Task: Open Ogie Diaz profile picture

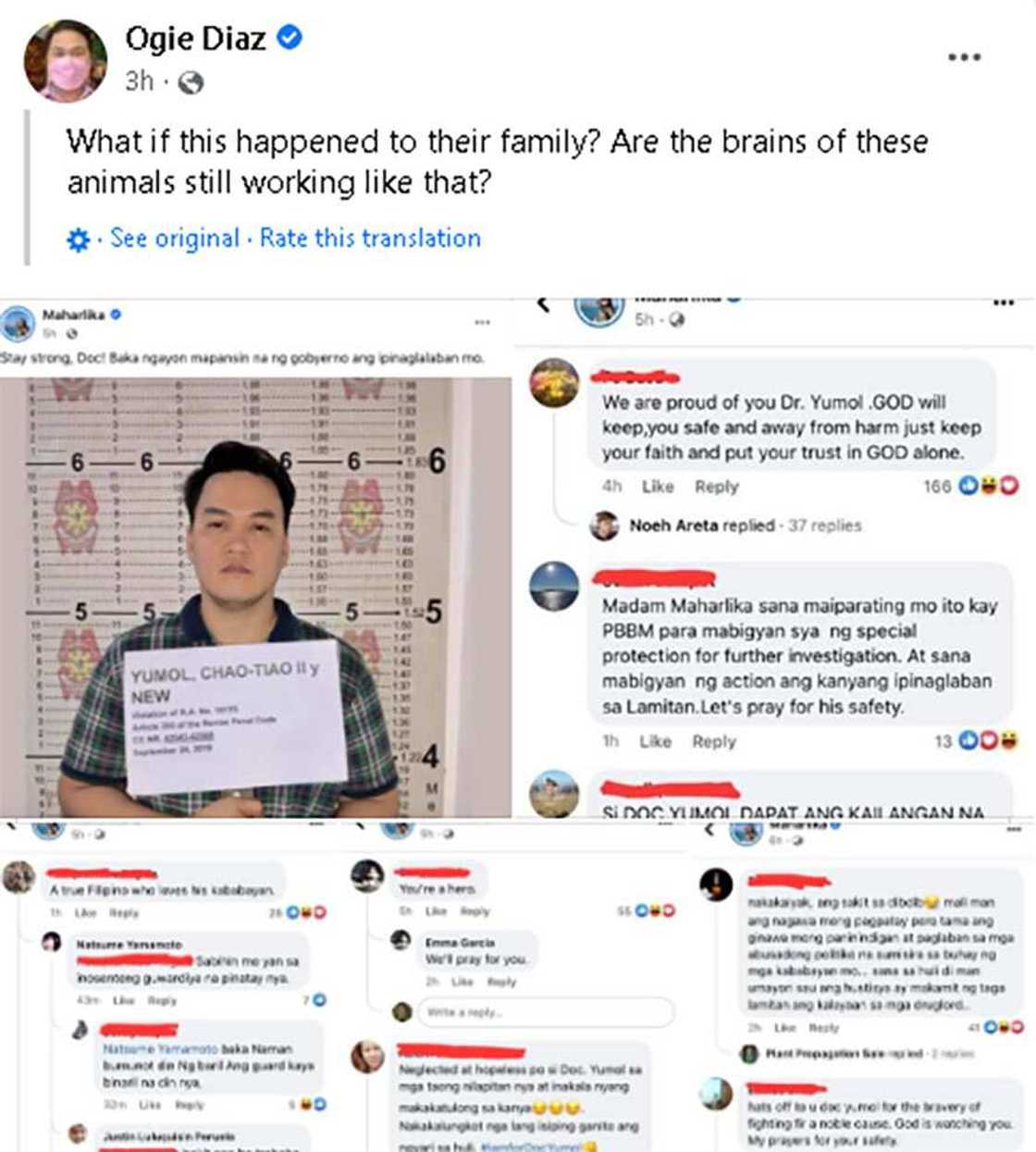Action: 65,60
